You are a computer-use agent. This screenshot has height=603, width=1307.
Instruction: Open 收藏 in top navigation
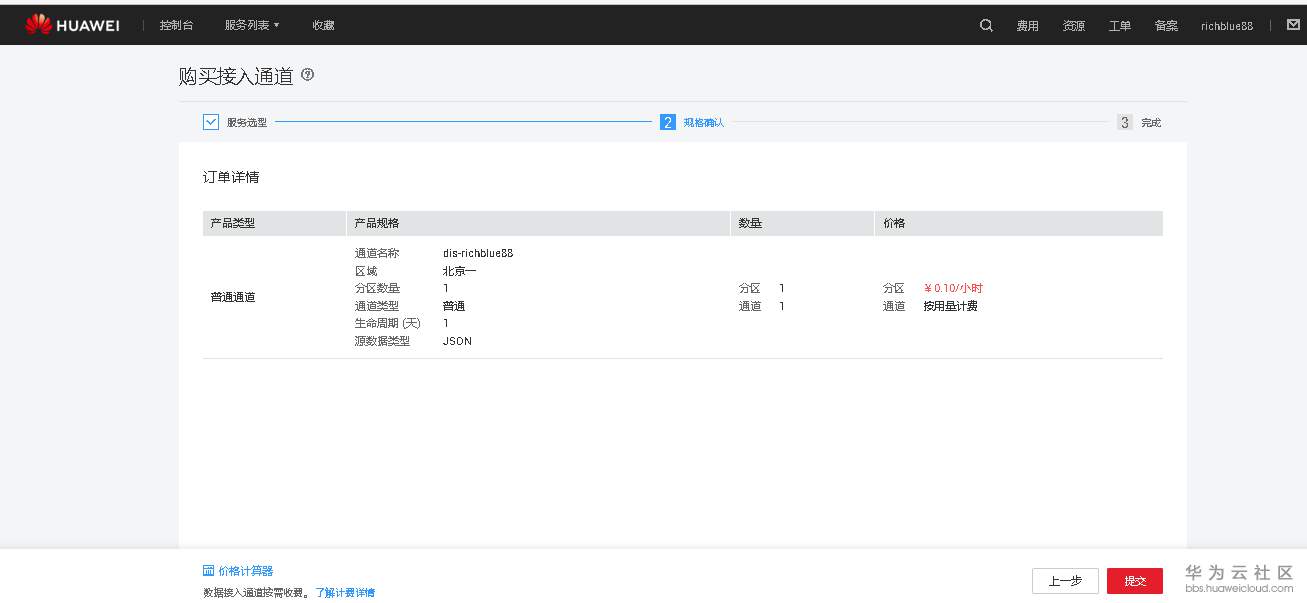pos(323,25)
